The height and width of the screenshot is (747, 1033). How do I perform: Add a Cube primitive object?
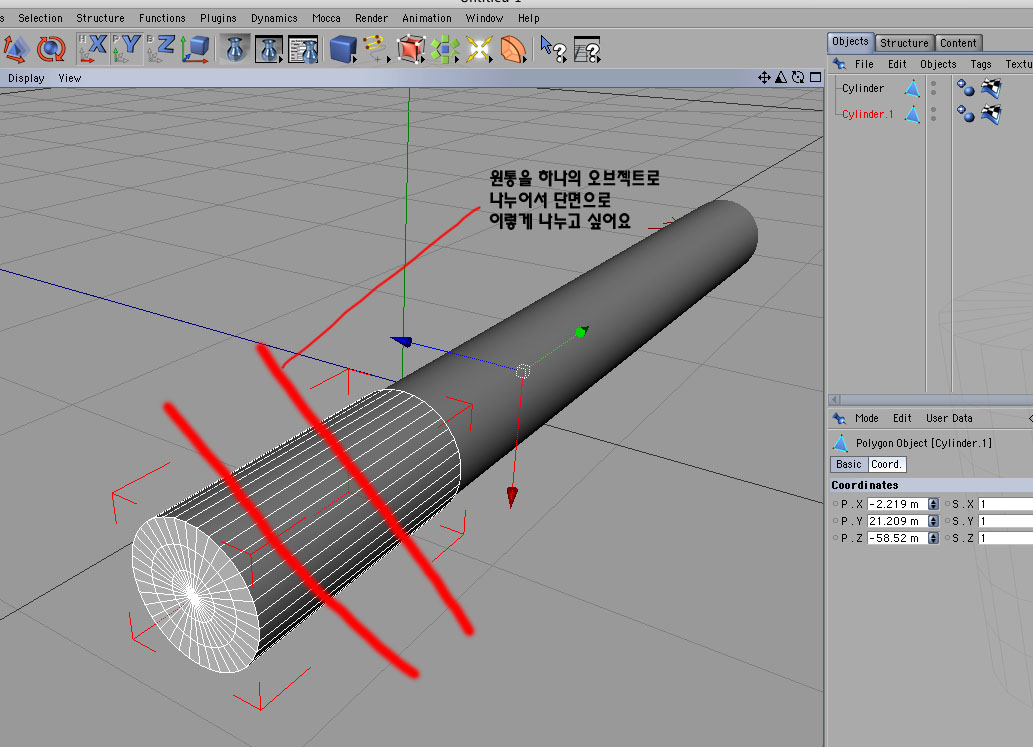343,49
